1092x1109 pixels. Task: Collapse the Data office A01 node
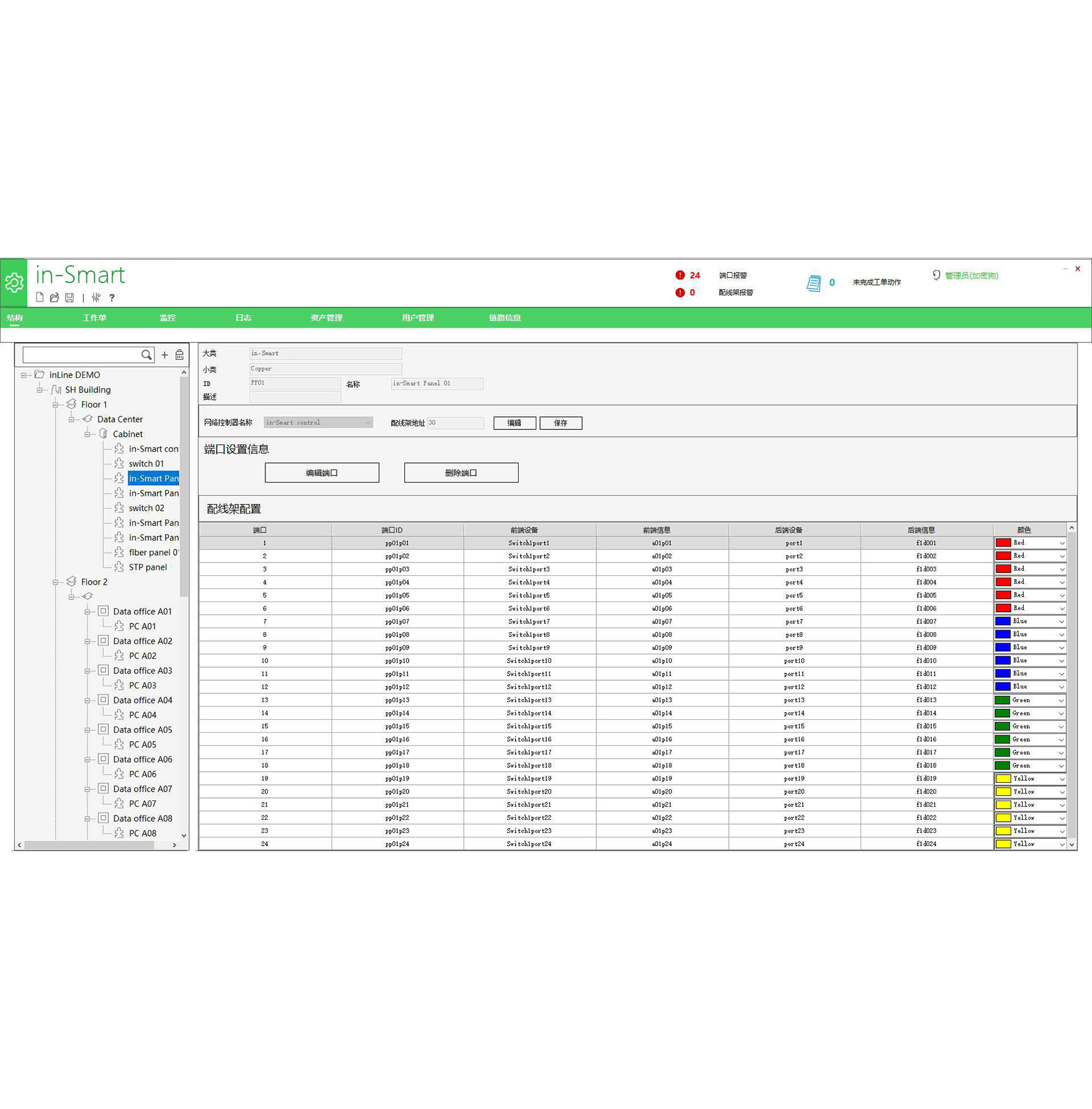click(88, 611)
